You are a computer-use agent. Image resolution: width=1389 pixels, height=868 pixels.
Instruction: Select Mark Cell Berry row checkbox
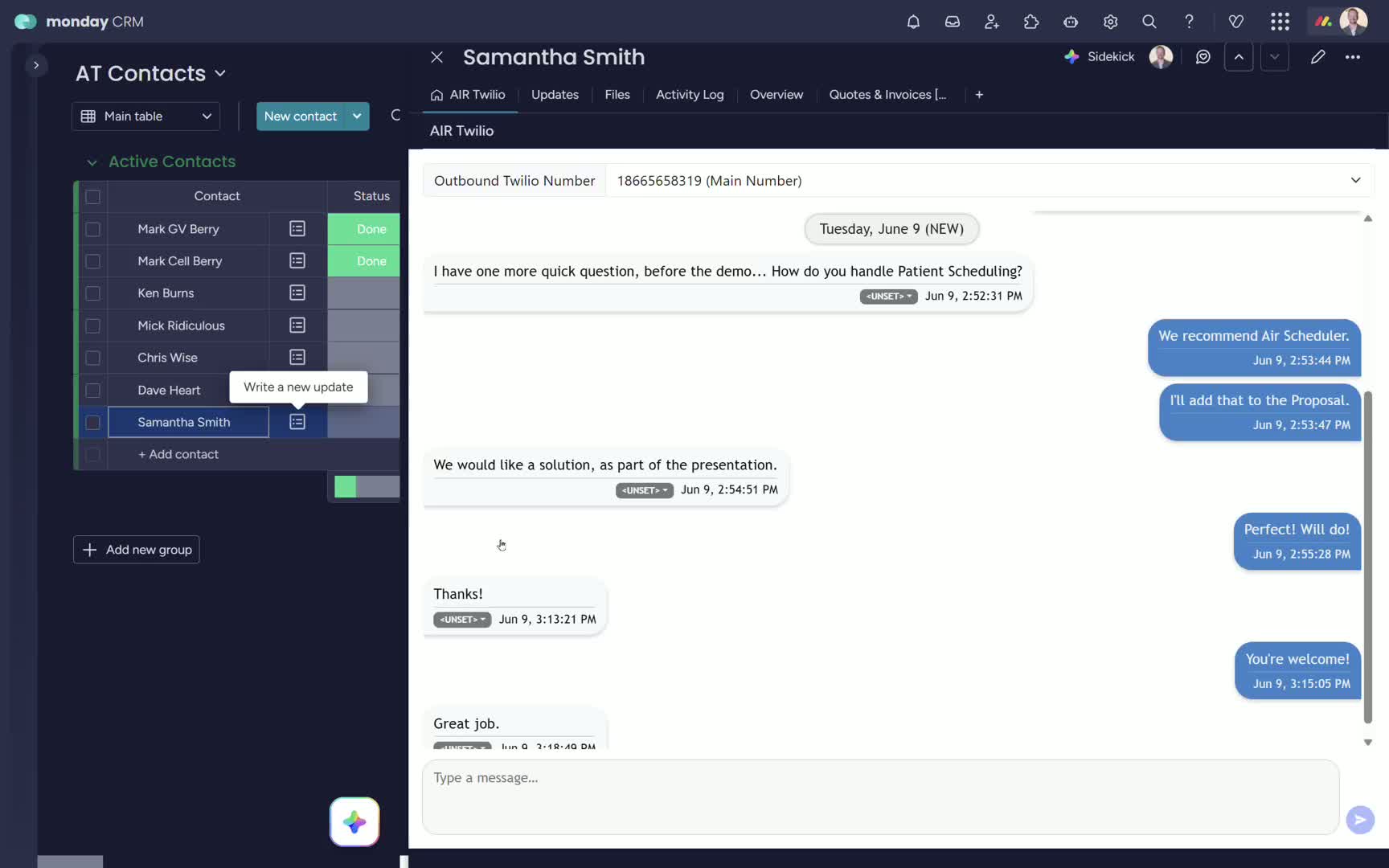click(x=92, y=261)
